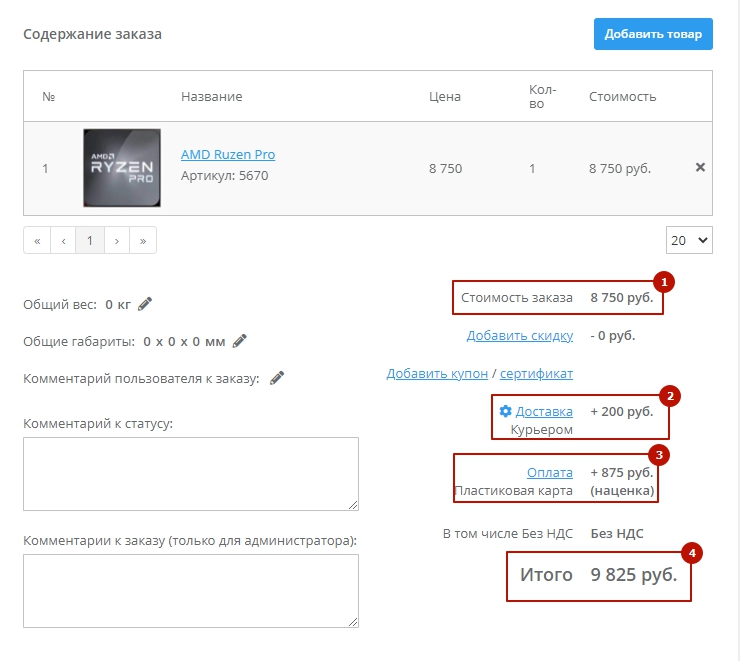The image size is (740, 661).
Task: Edit overall dimensions with the pencil icon
Action: click(239, 341)
